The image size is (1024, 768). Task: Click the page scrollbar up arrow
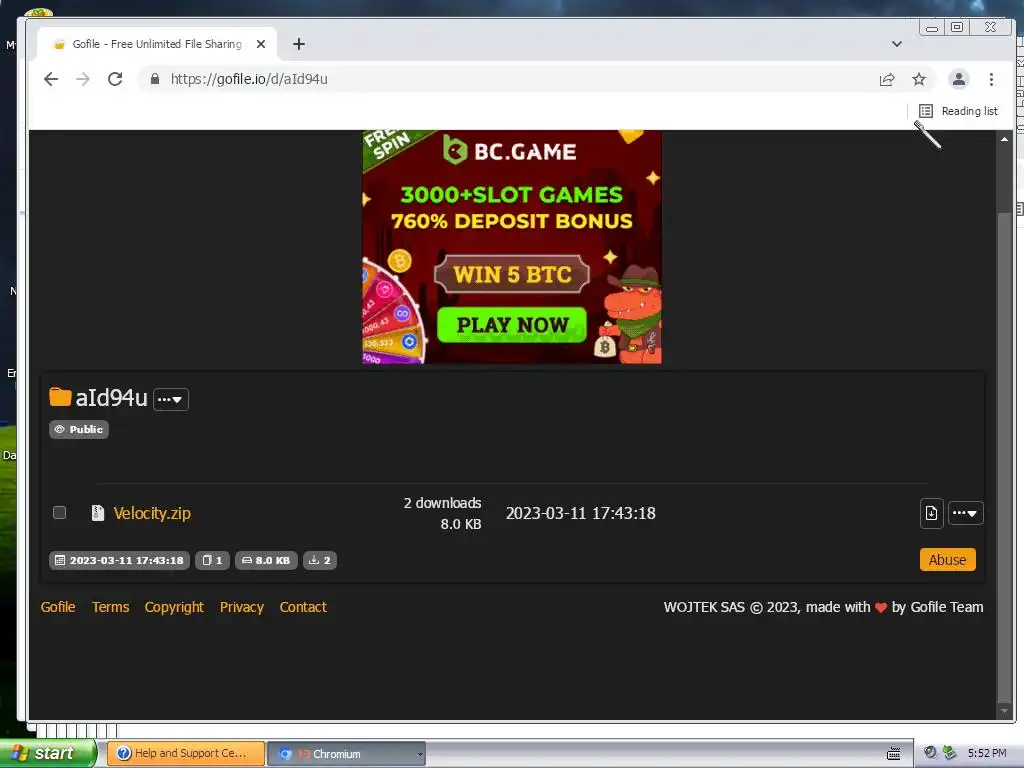[x=1004, y=139]
